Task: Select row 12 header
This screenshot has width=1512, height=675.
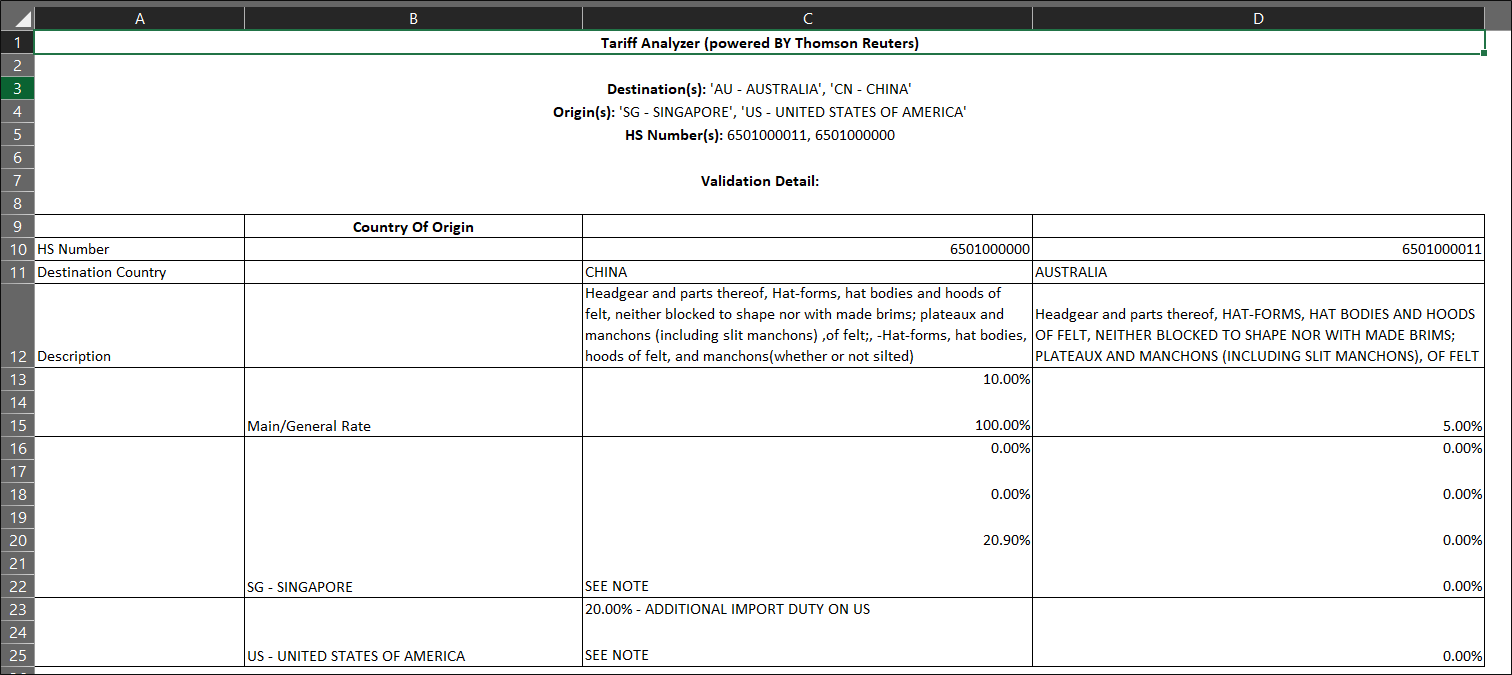Action: 17,326
